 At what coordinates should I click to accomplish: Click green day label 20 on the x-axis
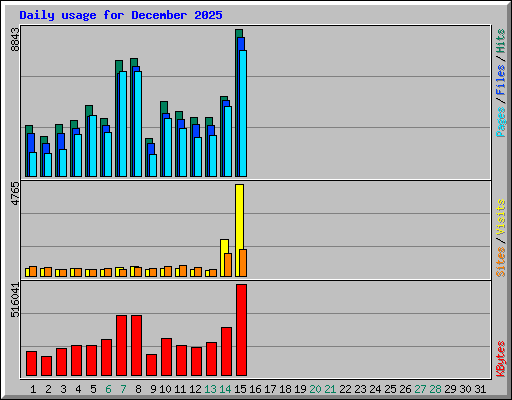coord(315,389)
